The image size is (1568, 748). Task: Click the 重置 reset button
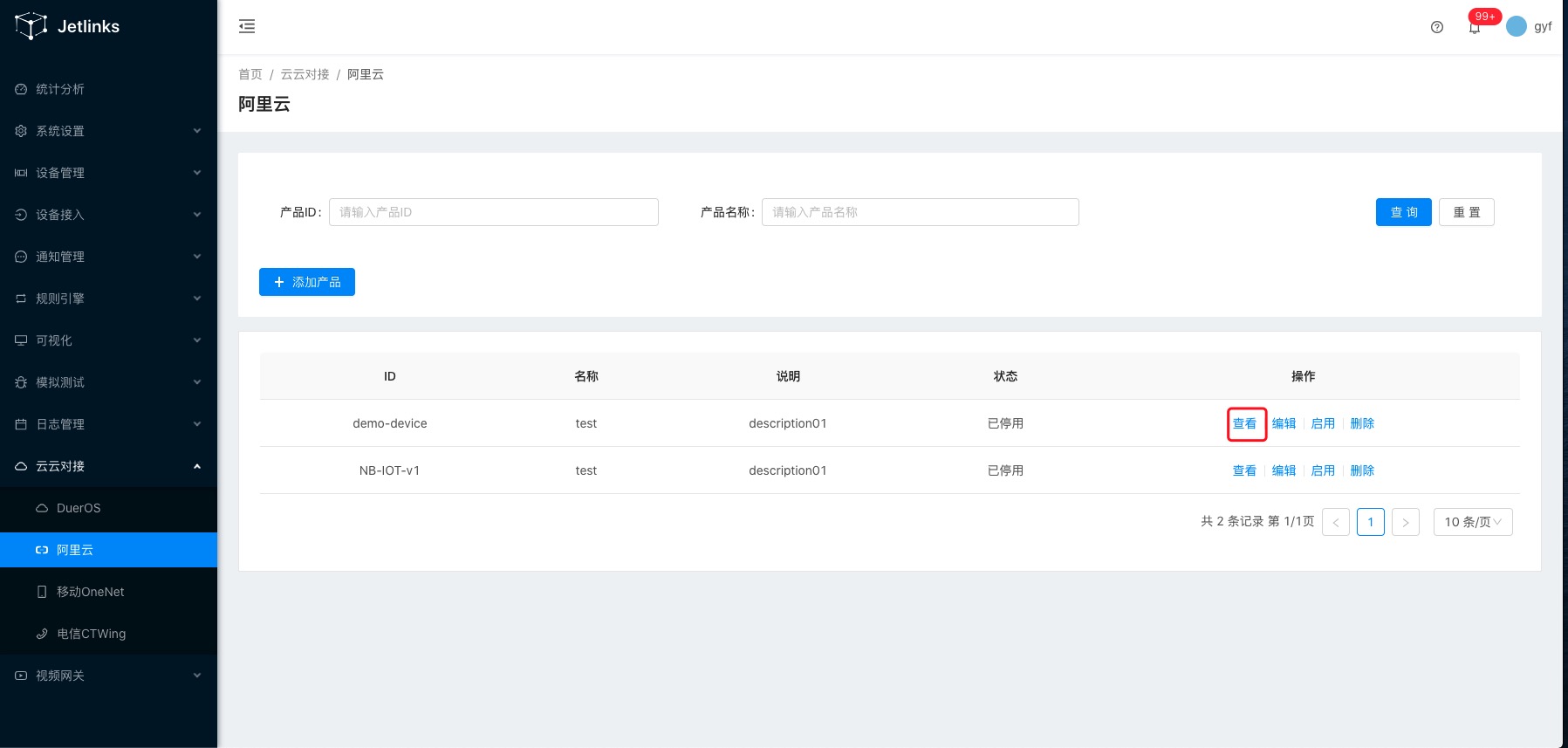(x=1466, y=212)
